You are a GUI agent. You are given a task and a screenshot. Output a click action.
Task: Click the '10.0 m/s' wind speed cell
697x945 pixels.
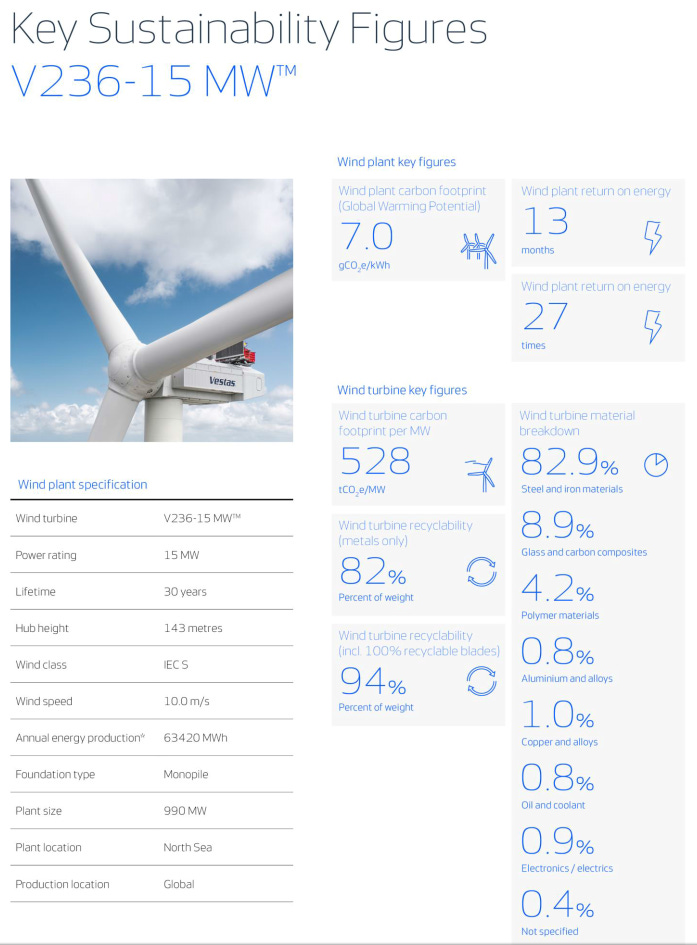pos(187,701)
